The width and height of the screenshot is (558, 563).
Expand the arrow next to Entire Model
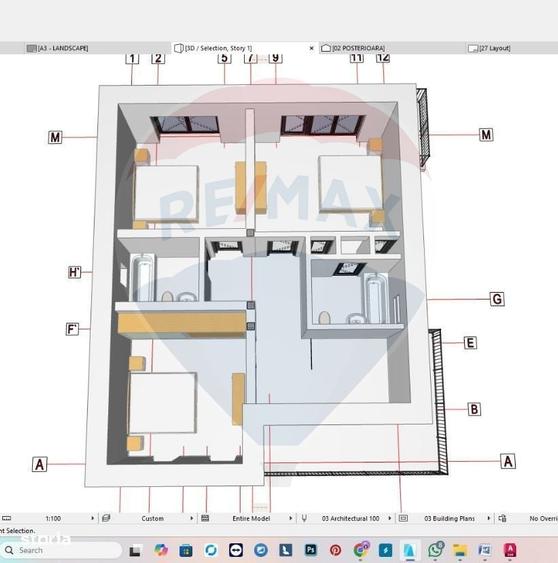(x=290, y=518)
